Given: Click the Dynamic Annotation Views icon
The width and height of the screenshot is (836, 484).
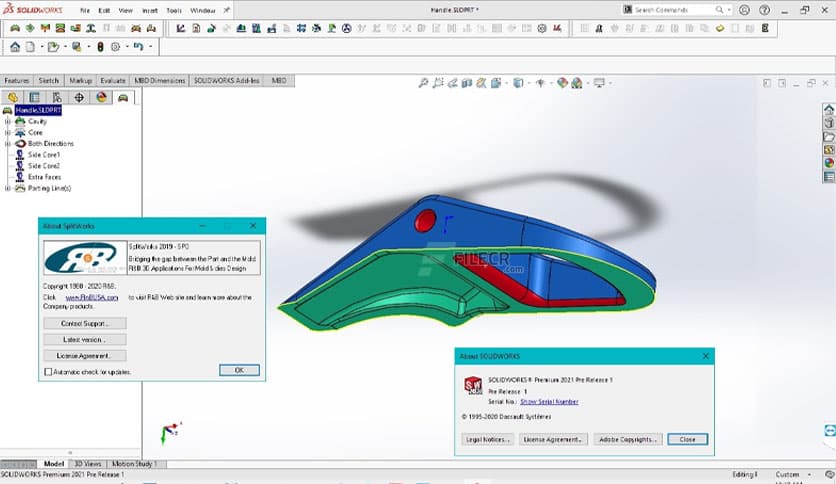Looking at the screenshot, I should pos(481,83).
